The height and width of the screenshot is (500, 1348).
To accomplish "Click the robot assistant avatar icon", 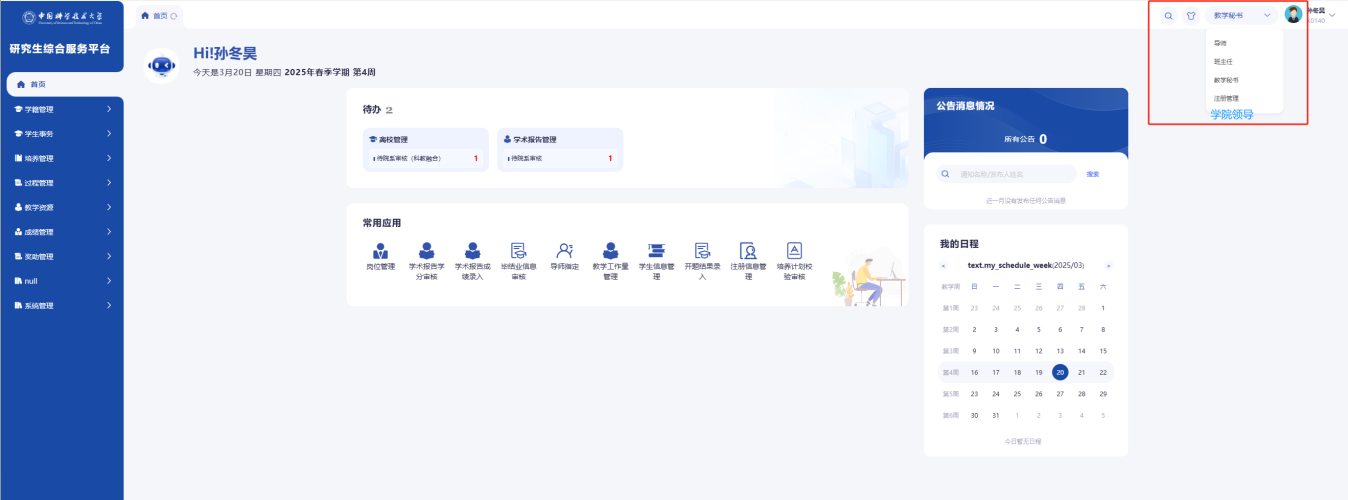I will click(x=162, y=65).
